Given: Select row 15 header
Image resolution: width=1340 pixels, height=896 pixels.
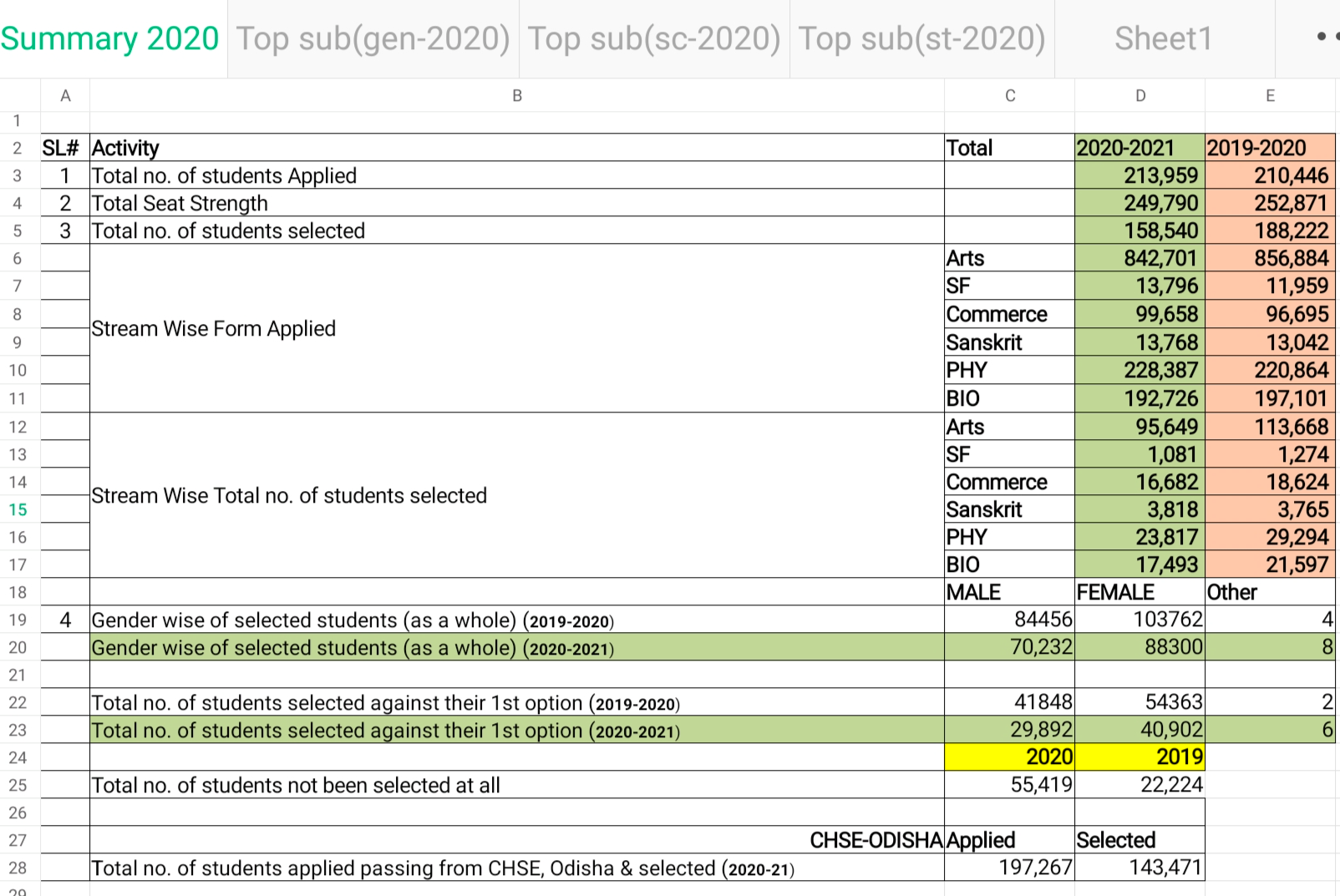Looking at the screenshot, I should point(18,509).
